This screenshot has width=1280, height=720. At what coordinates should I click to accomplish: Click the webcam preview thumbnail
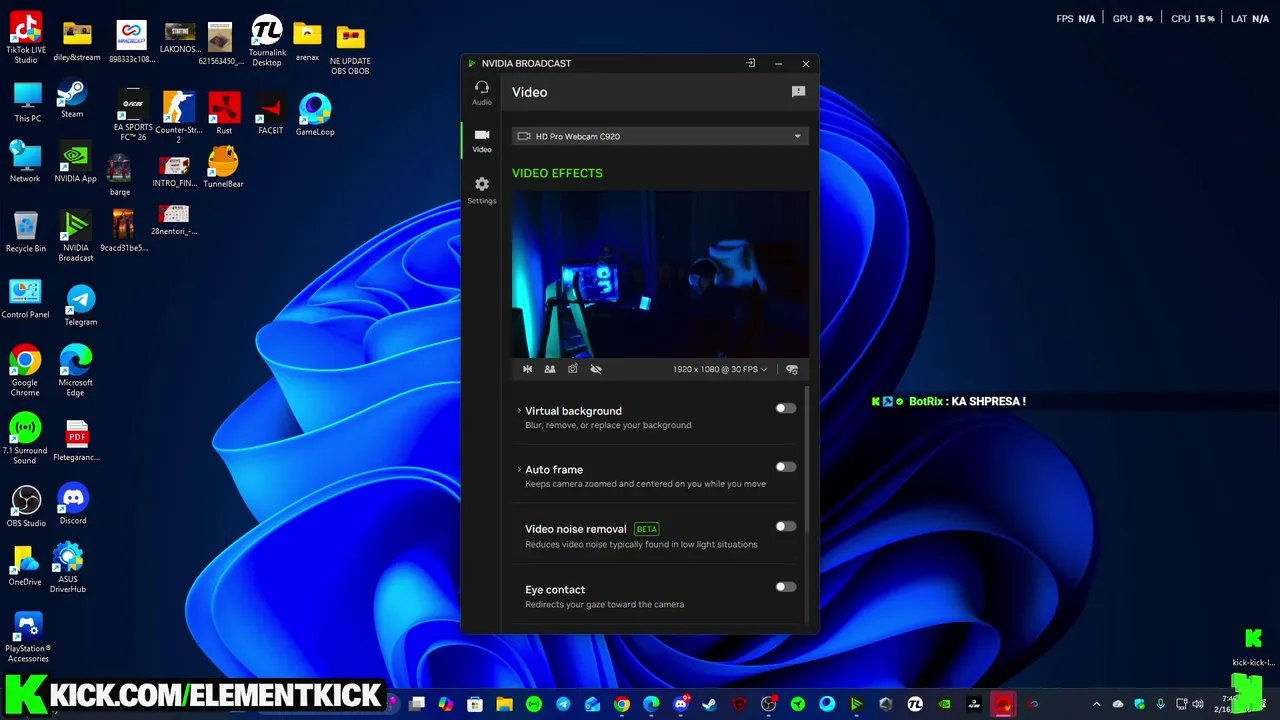660,274
